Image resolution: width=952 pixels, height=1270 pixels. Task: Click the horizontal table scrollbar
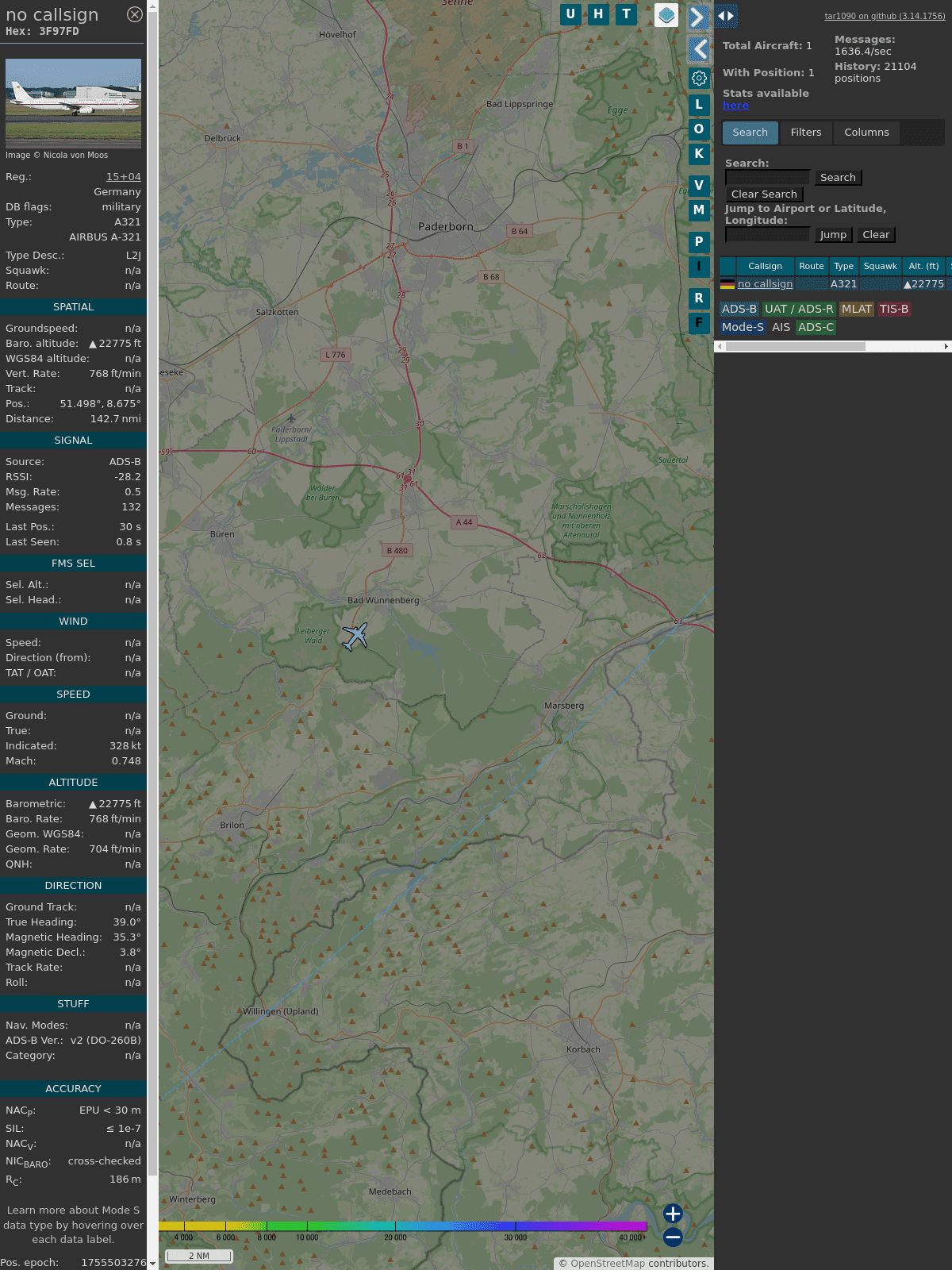(x=796, y=347)
